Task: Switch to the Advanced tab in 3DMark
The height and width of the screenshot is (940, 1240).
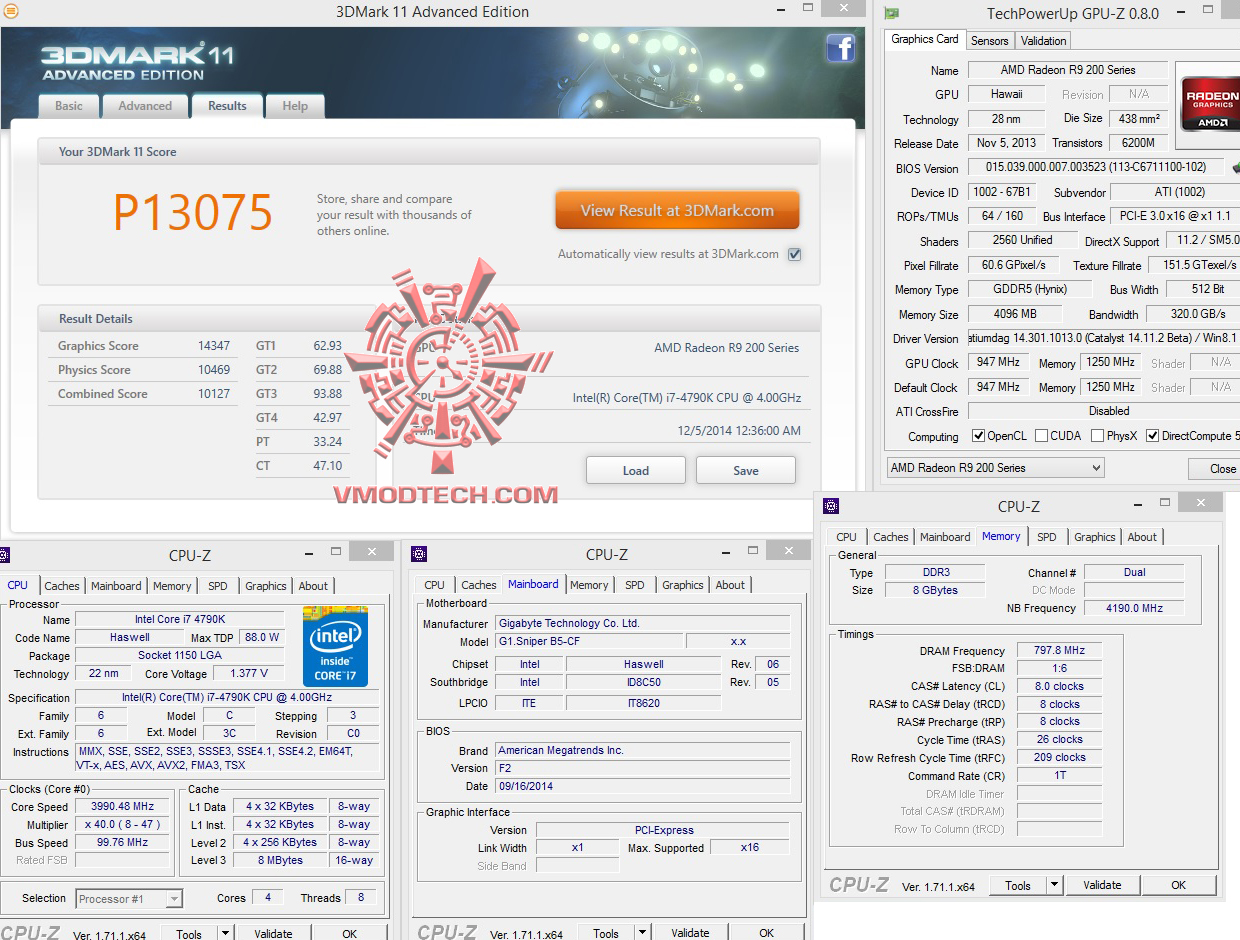Action: point(145,106)
